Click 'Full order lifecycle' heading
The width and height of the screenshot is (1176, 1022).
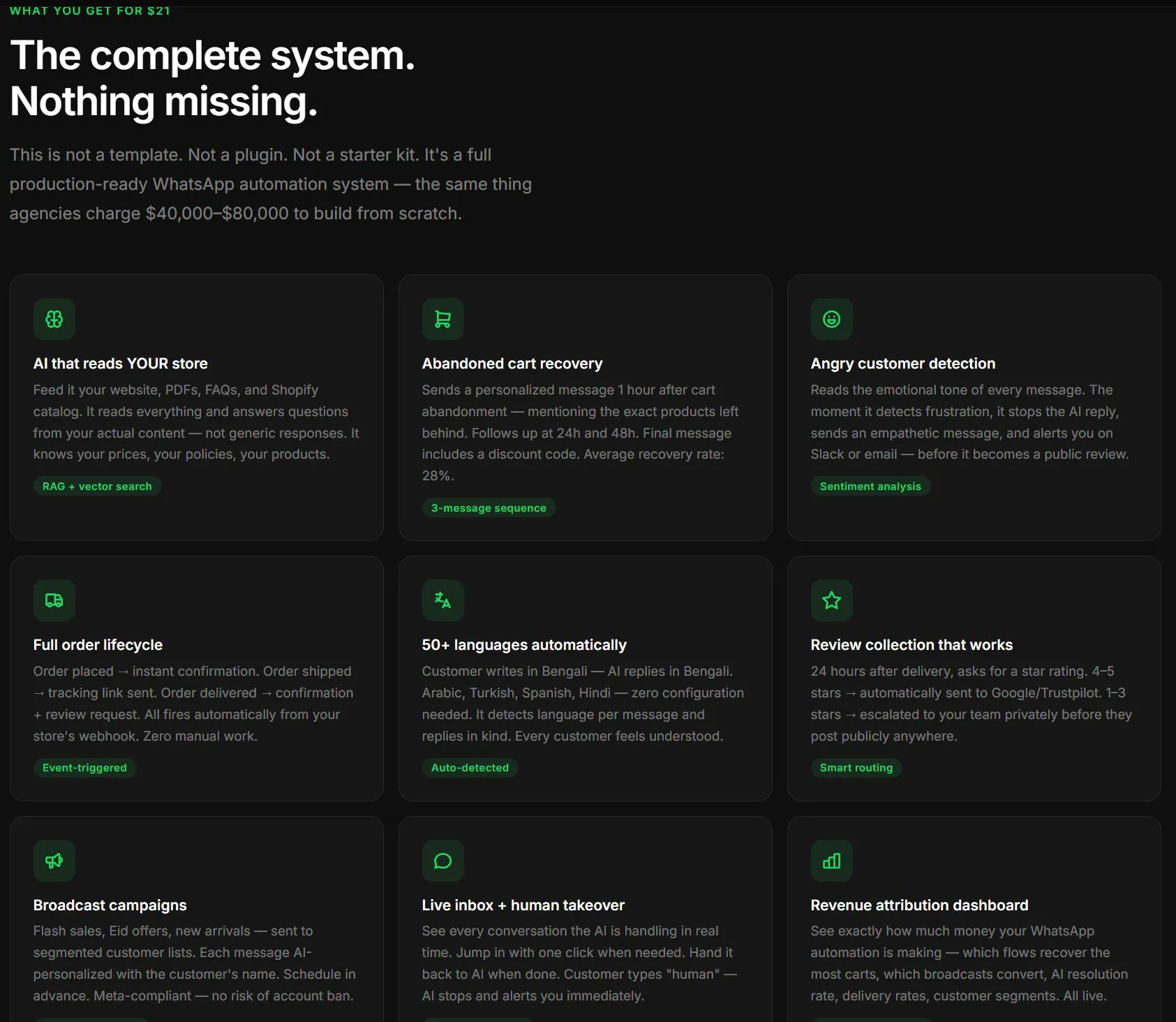coord(98,645)
